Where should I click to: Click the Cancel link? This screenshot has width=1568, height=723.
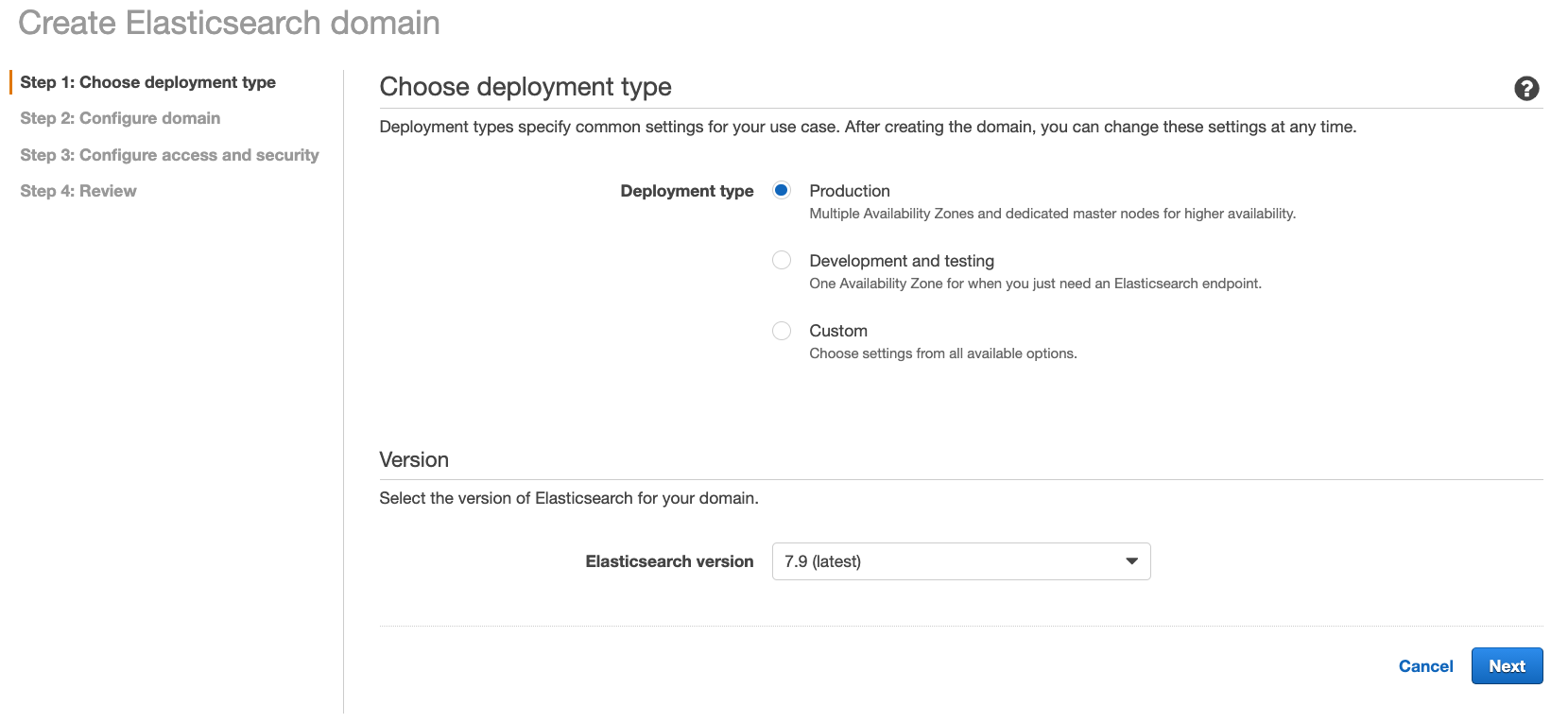(1425, 666)
